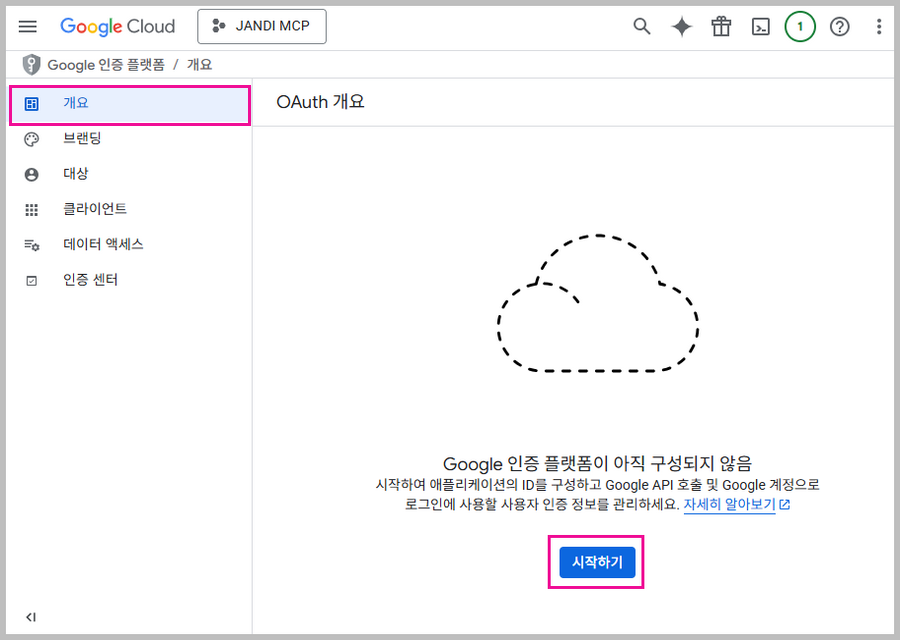Click the 시작하기 button

597,562
